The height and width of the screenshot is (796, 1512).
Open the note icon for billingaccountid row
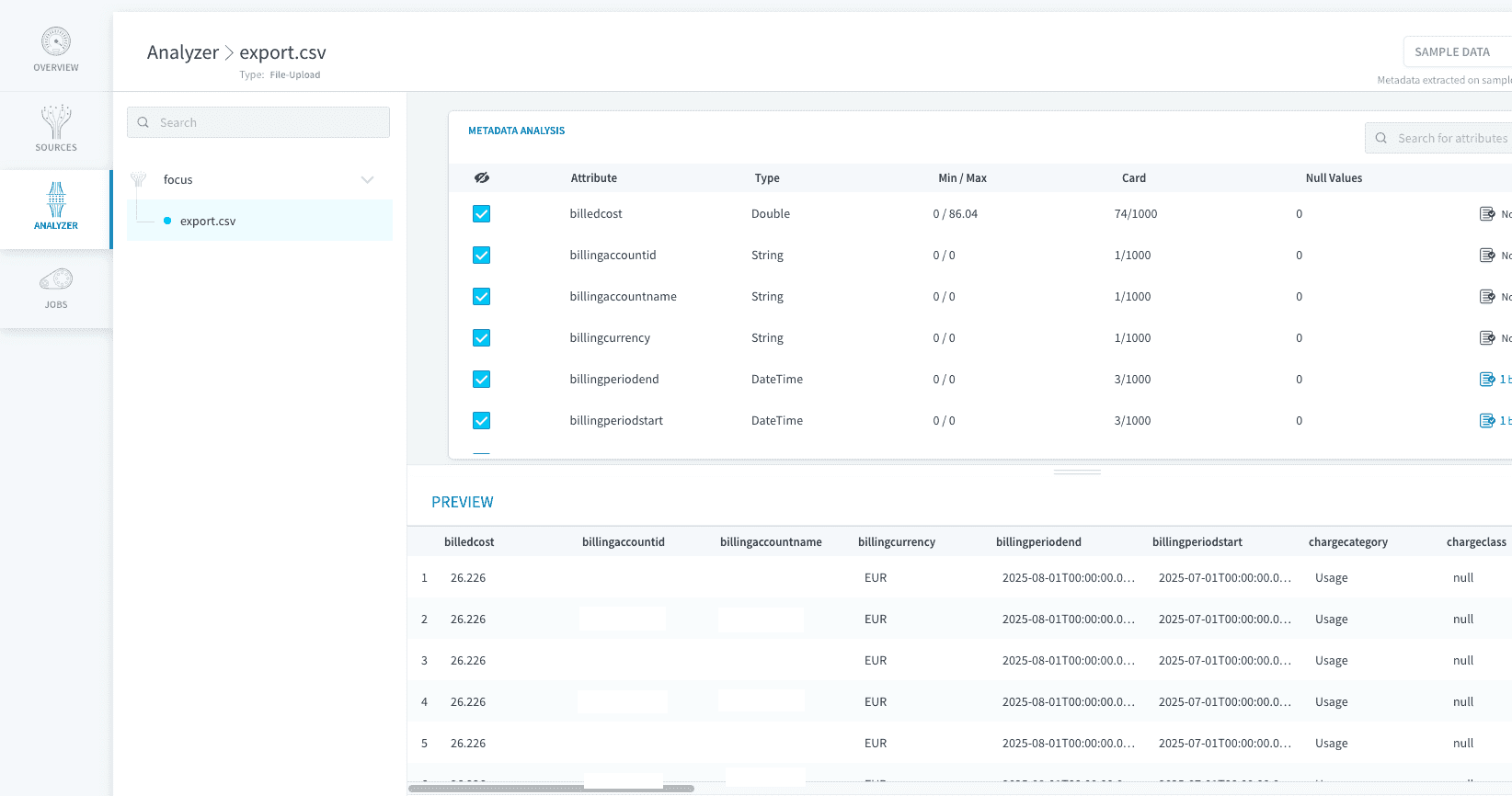1486,256
